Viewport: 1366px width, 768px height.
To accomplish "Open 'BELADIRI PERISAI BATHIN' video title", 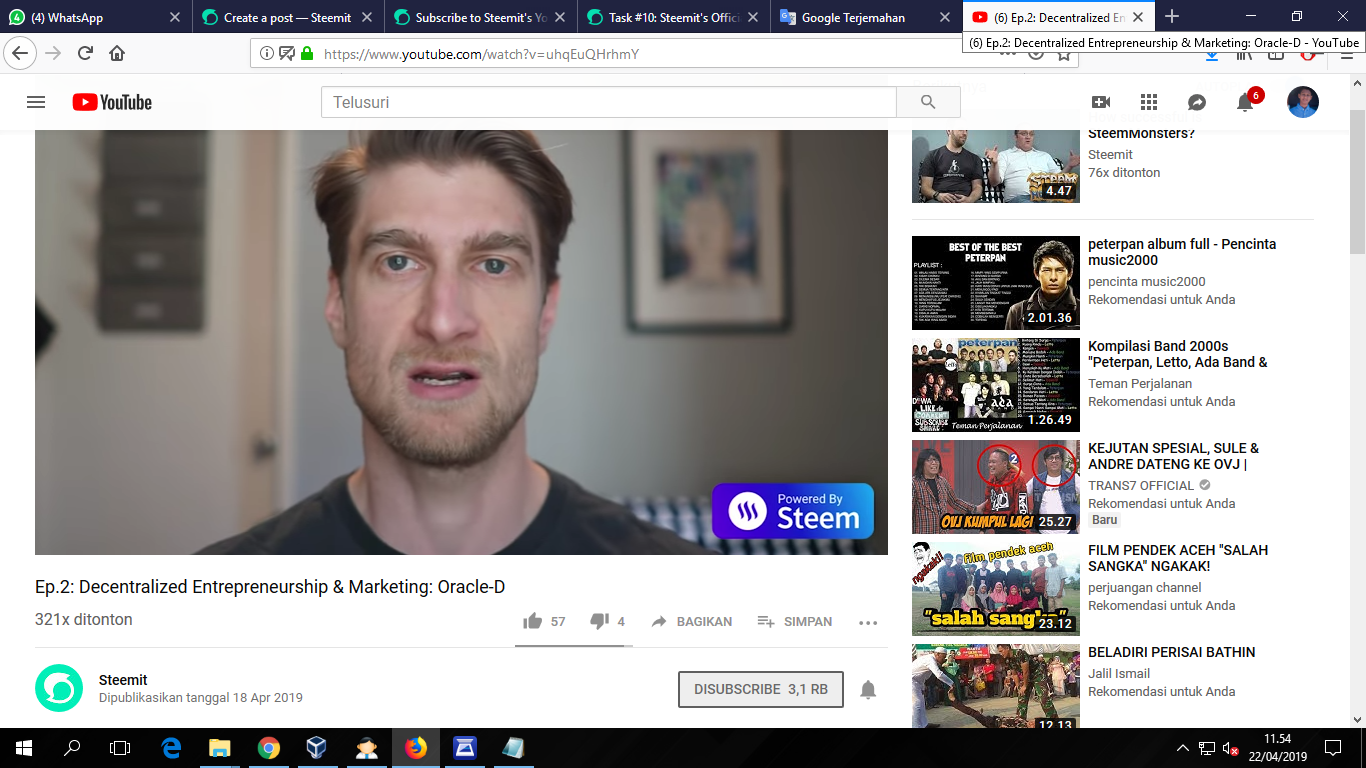I will coord(1172,652).
